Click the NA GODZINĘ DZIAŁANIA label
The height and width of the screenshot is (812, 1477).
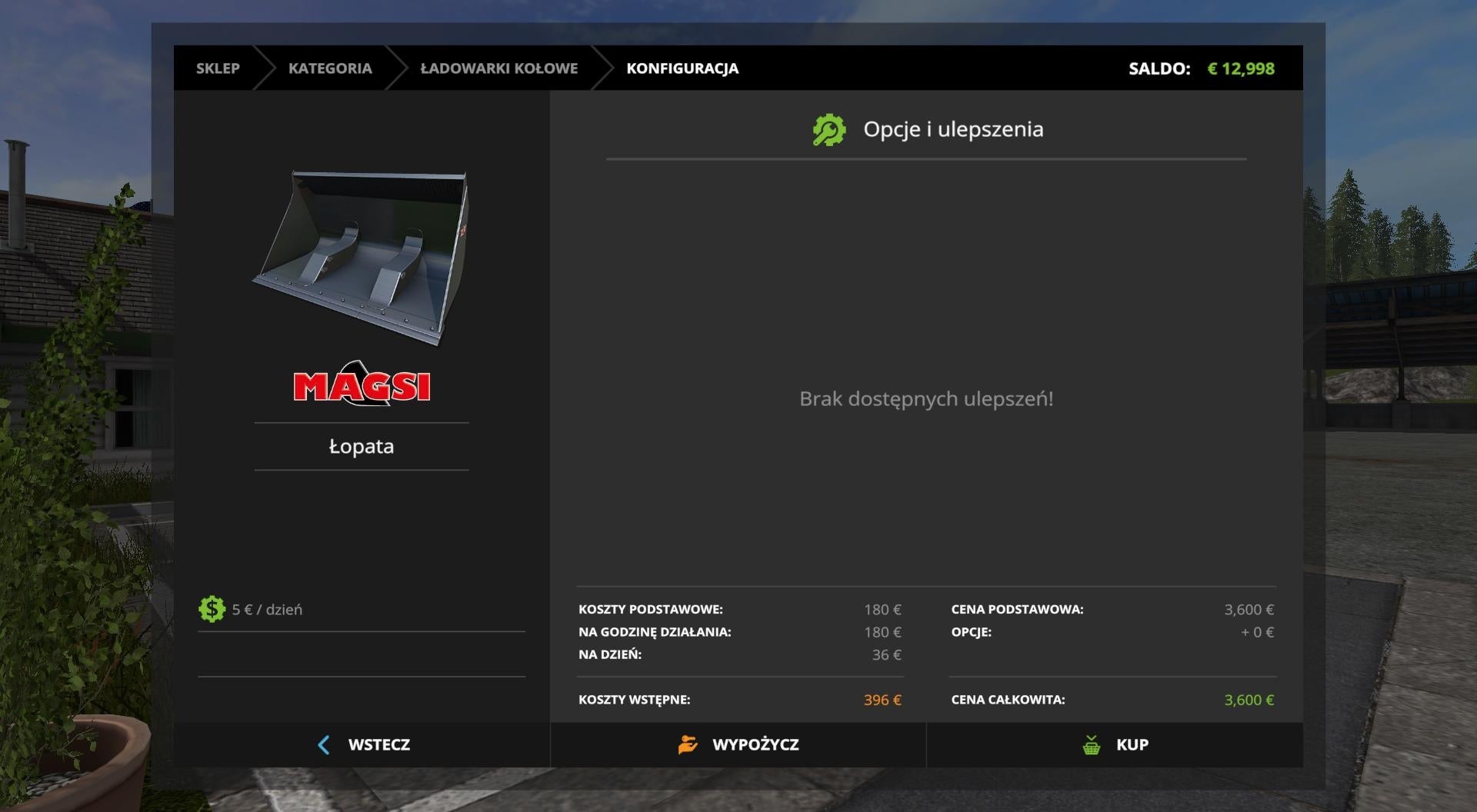click(655, 632)
